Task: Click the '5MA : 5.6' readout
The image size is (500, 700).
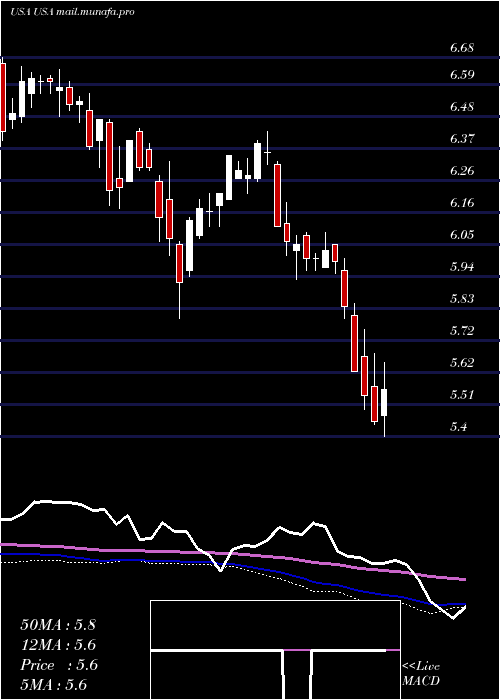Action: click(x=54, y=685)
